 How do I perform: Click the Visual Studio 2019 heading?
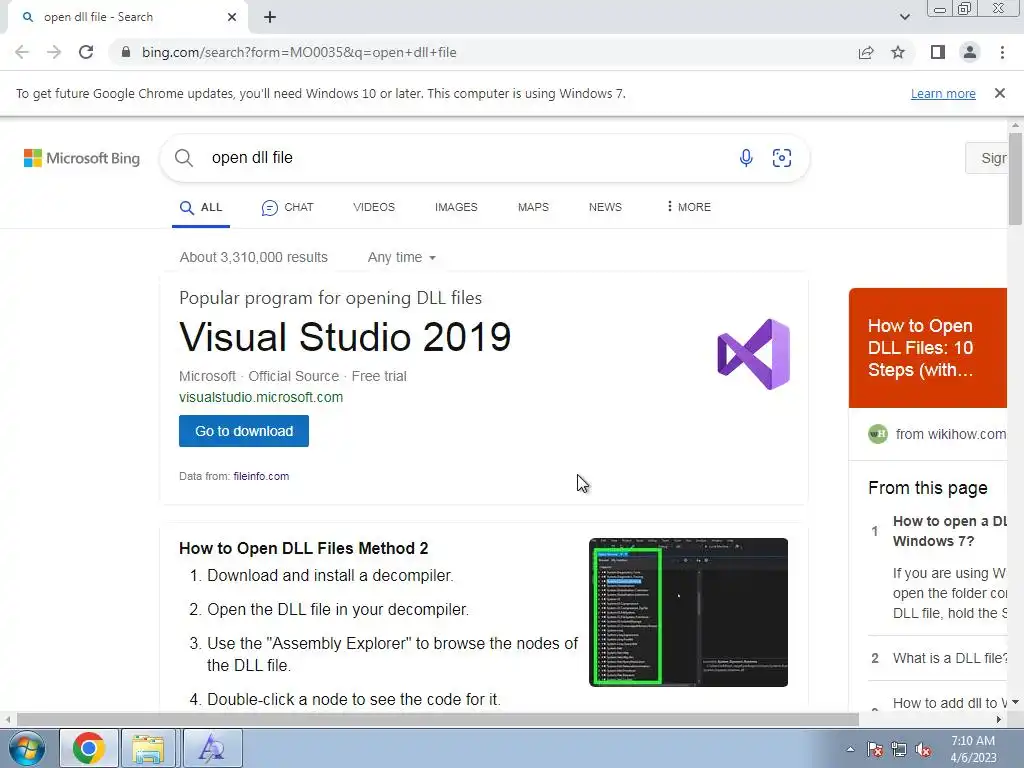pos(345,337)
